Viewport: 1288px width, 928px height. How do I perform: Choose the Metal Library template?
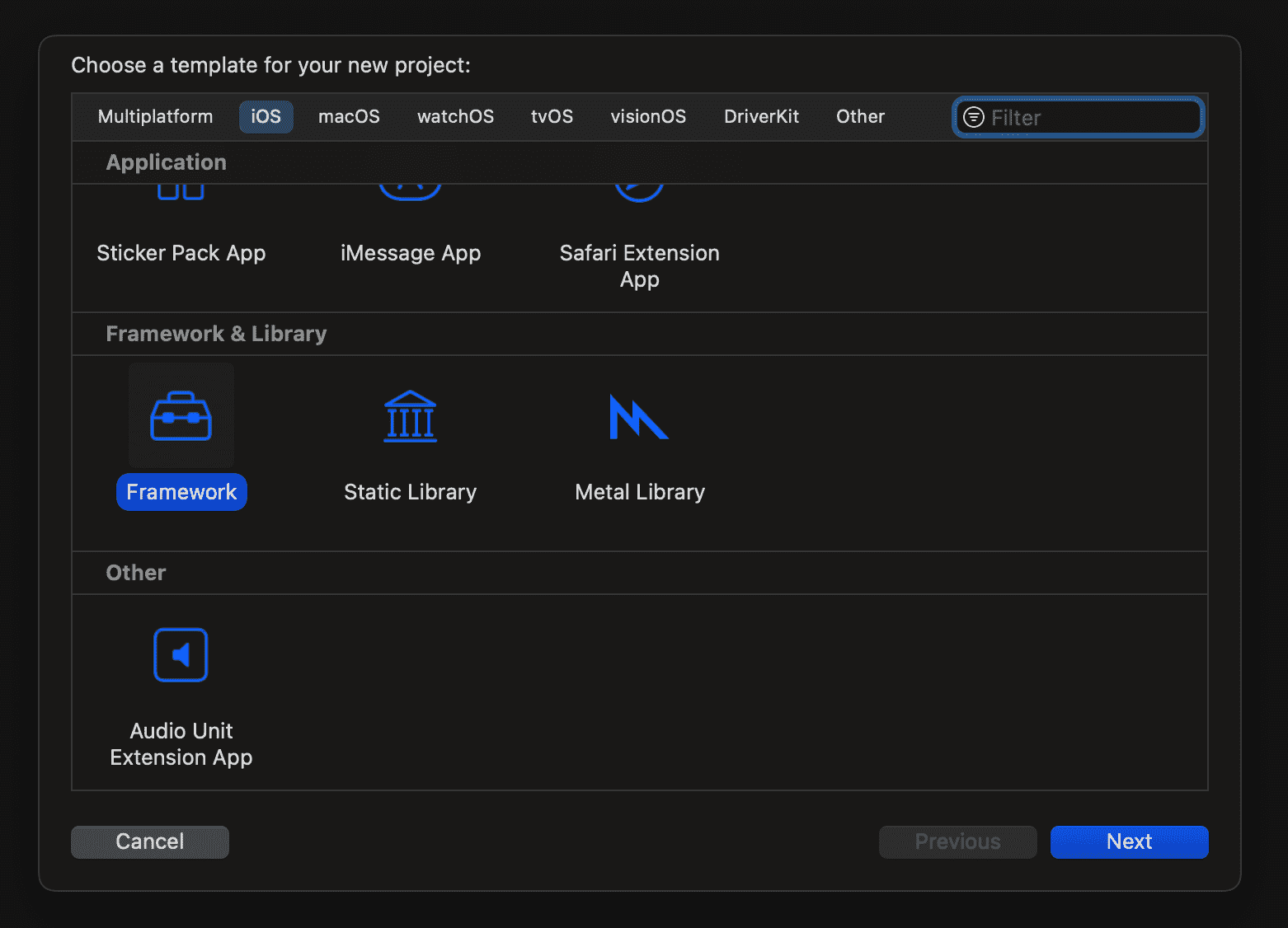click(639, 416)
